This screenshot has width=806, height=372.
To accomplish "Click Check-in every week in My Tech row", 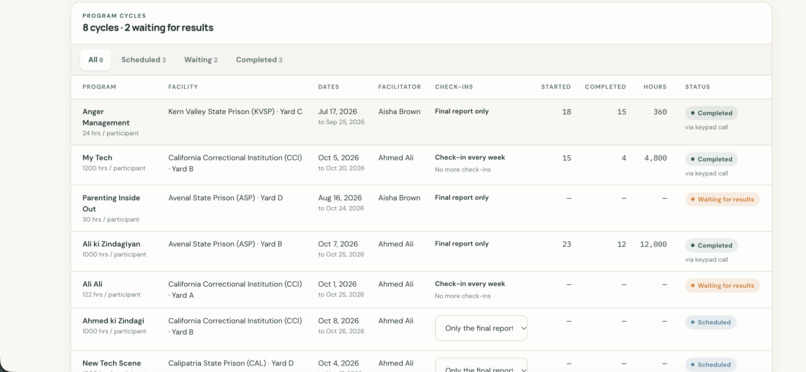I will (x=470, y=158).
